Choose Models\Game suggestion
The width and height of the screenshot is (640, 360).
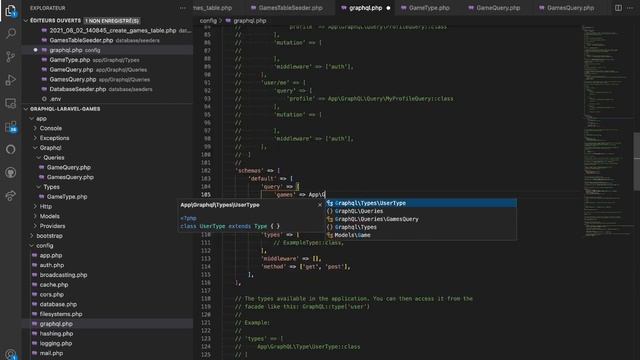421,235
